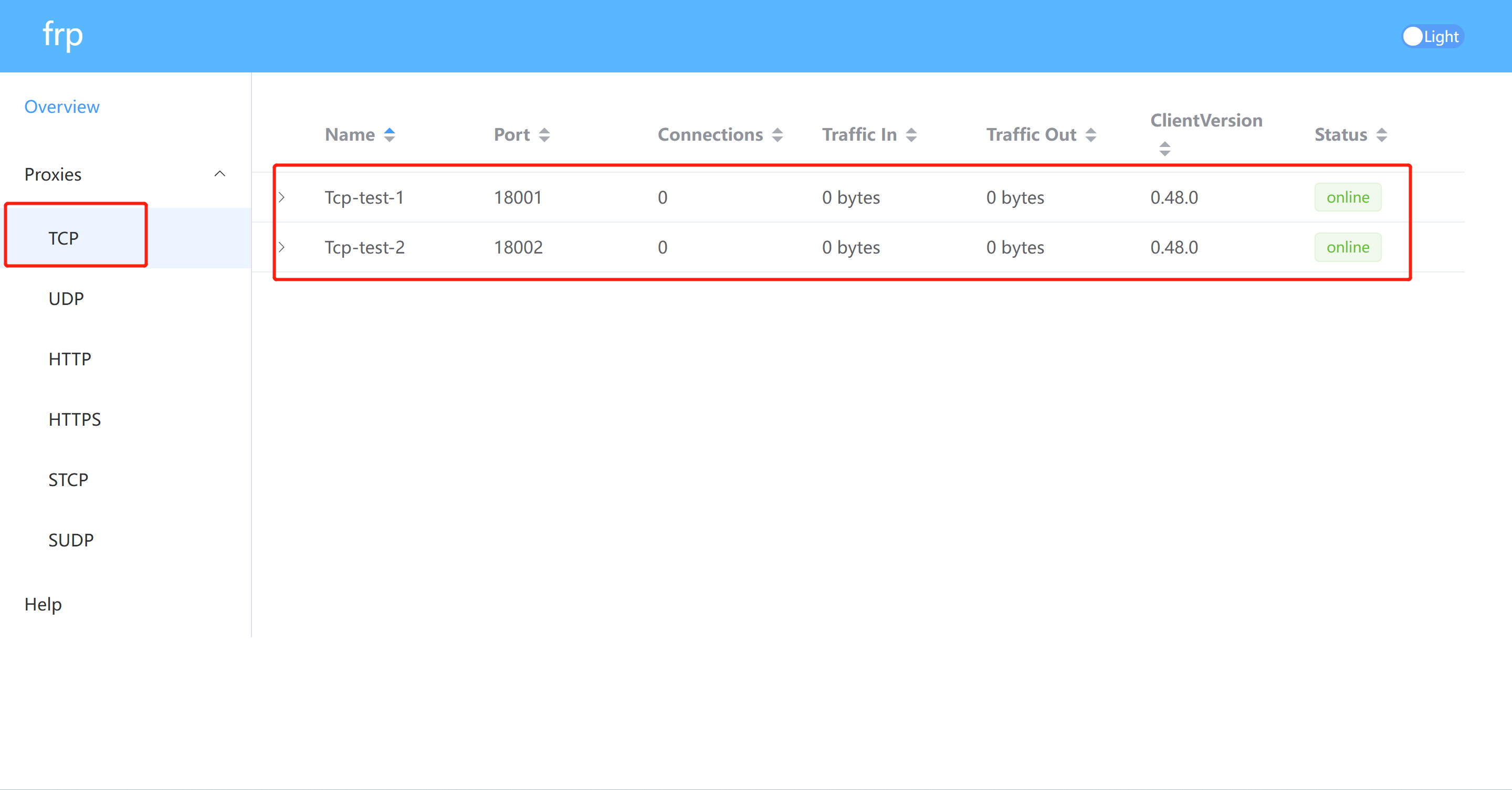The image size is (1512, 790).
Task: Select the HTTP proxies menu item
Action: (70, 359)
